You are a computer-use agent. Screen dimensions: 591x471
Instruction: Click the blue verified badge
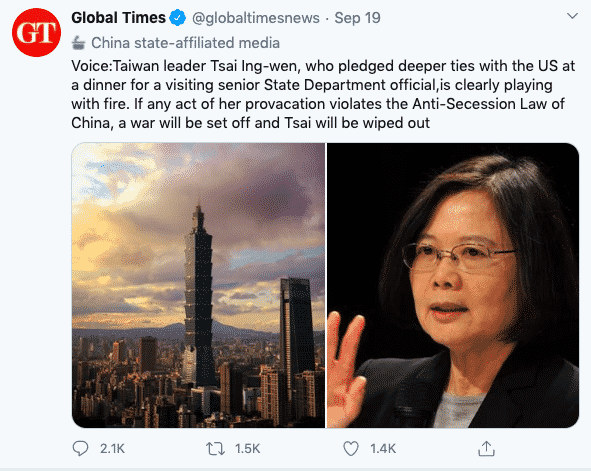[177, 18]
